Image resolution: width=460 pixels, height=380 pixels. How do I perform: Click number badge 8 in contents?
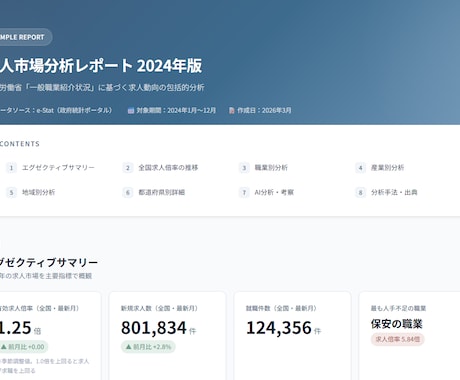360,192
